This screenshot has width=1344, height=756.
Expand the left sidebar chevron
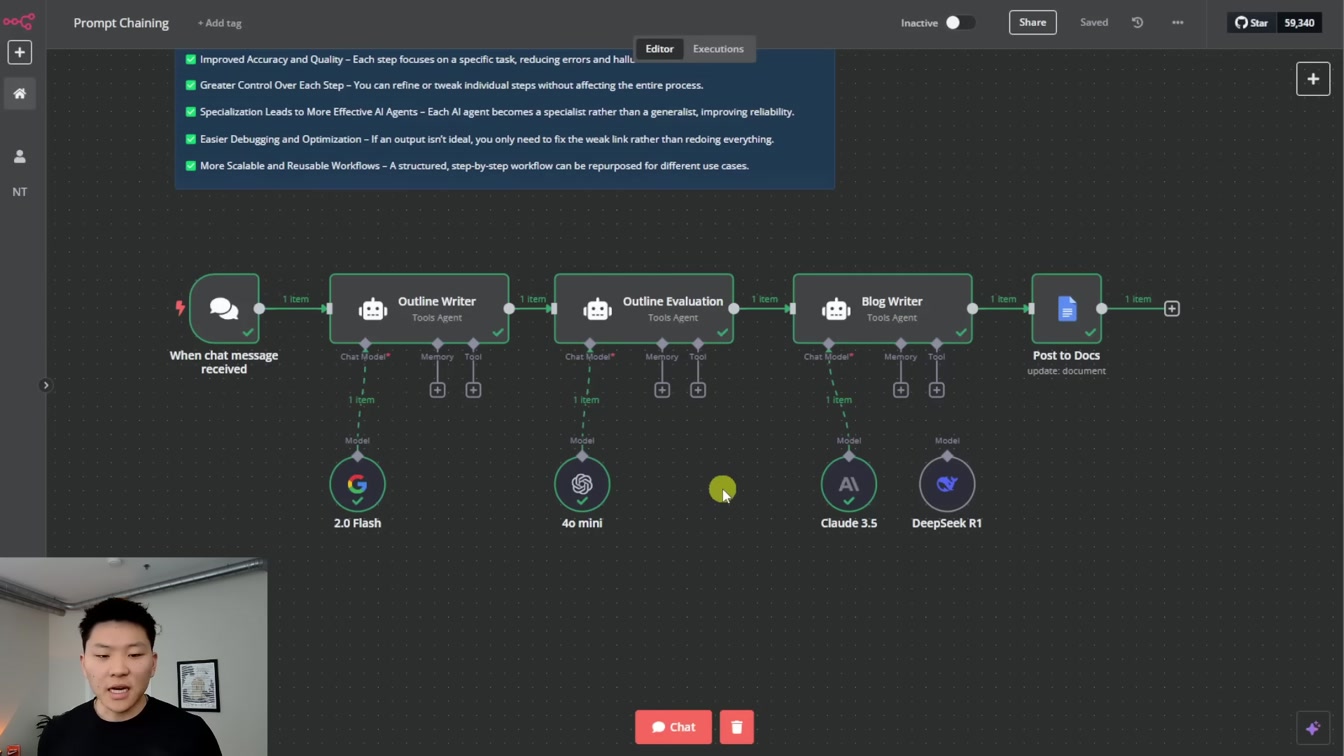coord(45,385)
